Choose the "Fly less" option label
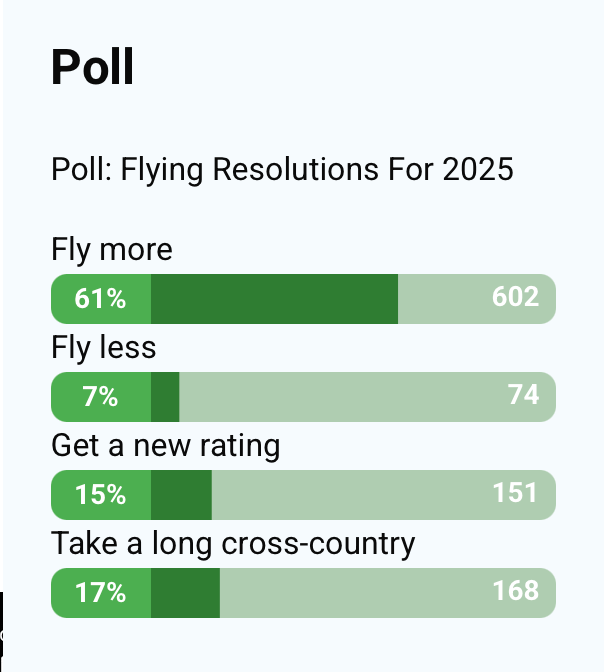This screenshot has height=672, width=606. [103, 347]
